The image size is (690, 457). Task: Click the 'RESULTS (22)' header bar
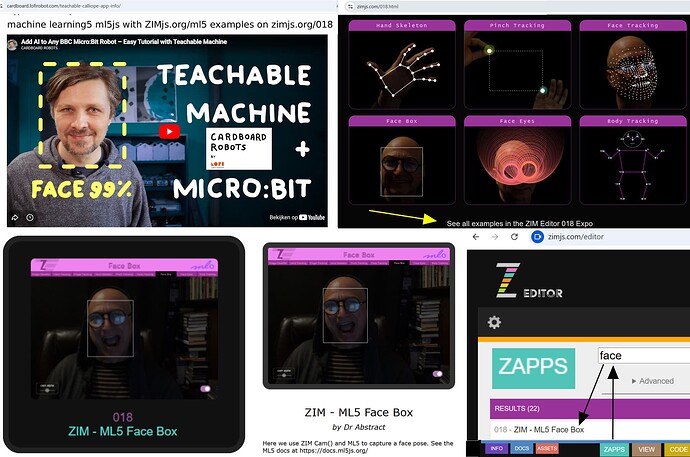pyautogui.click(x=590, y=409)
